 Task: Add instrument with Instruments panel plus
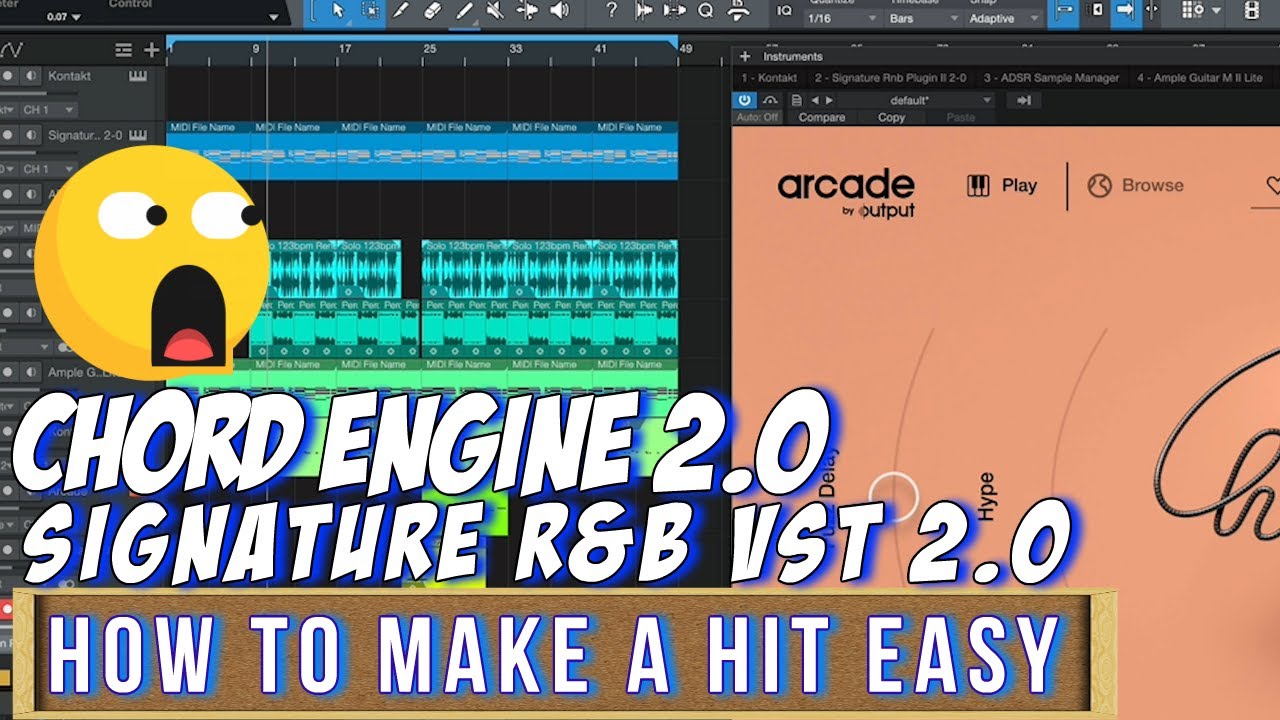745,57
